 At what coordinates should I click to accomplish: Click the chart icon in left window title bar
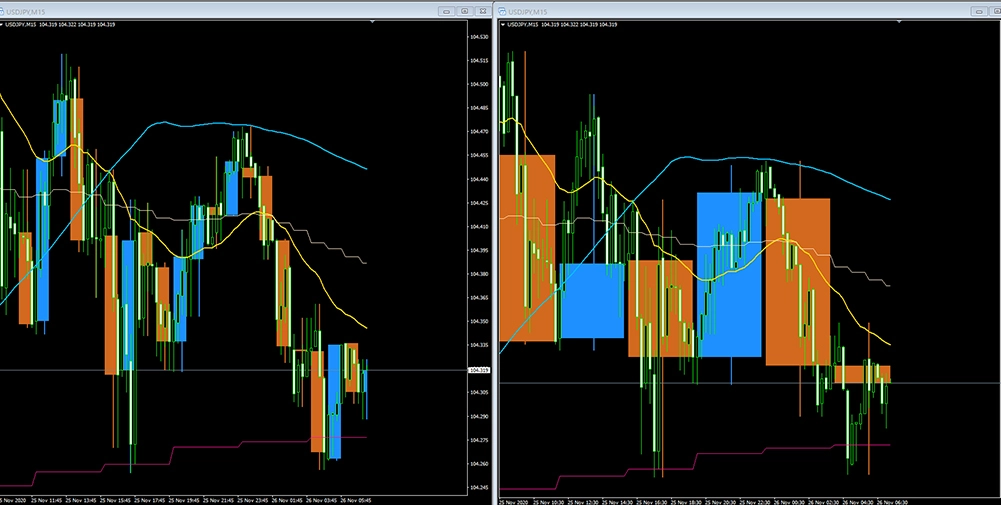[x=4, y=11]
